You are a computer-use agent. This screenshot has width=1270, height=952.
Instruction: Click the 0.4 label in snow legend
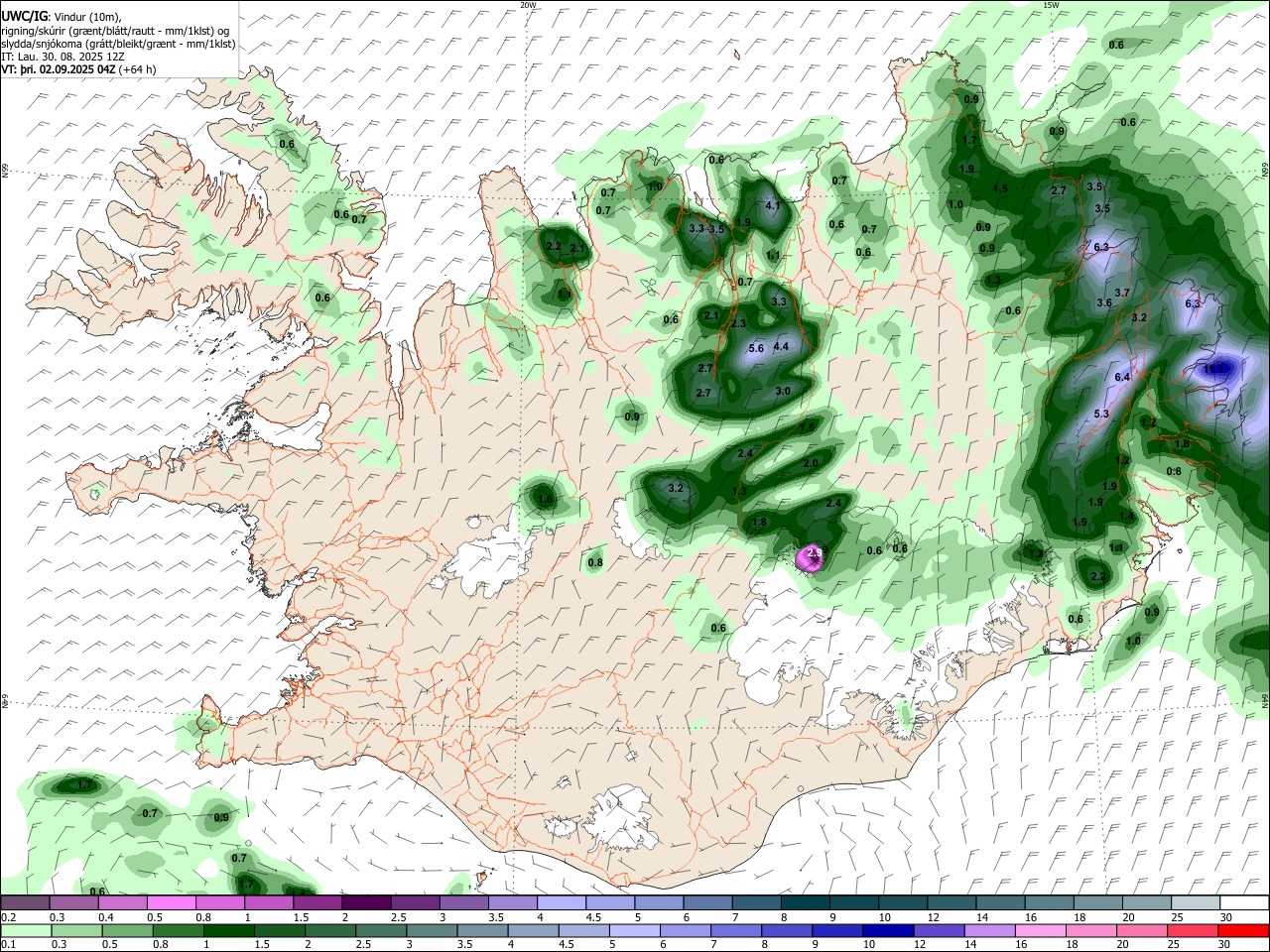106,917
